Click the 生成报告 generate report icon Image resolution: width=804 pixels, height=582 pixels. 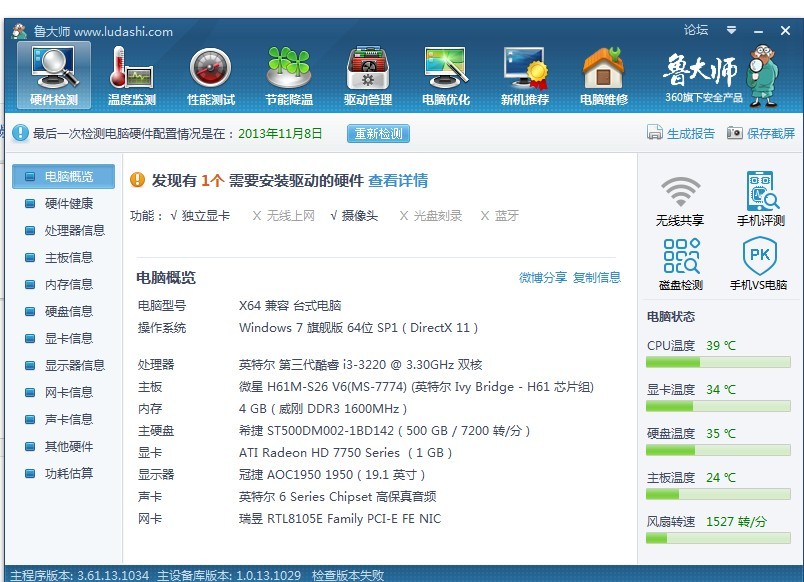pos(654,132)
